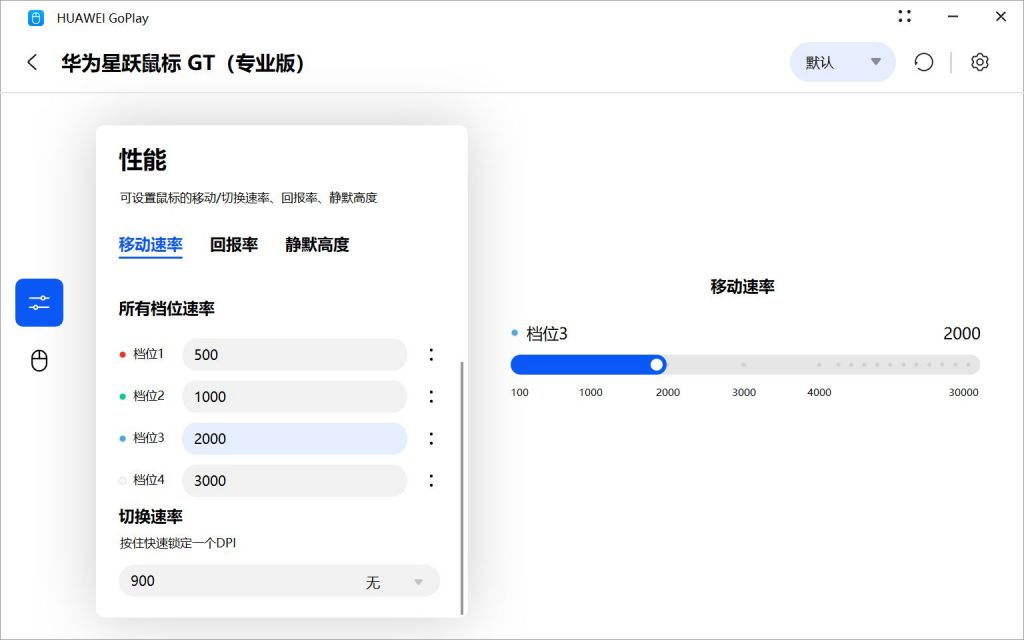
Task: Click the 档位1 speed field showing 500
Action: coord(294,355)
